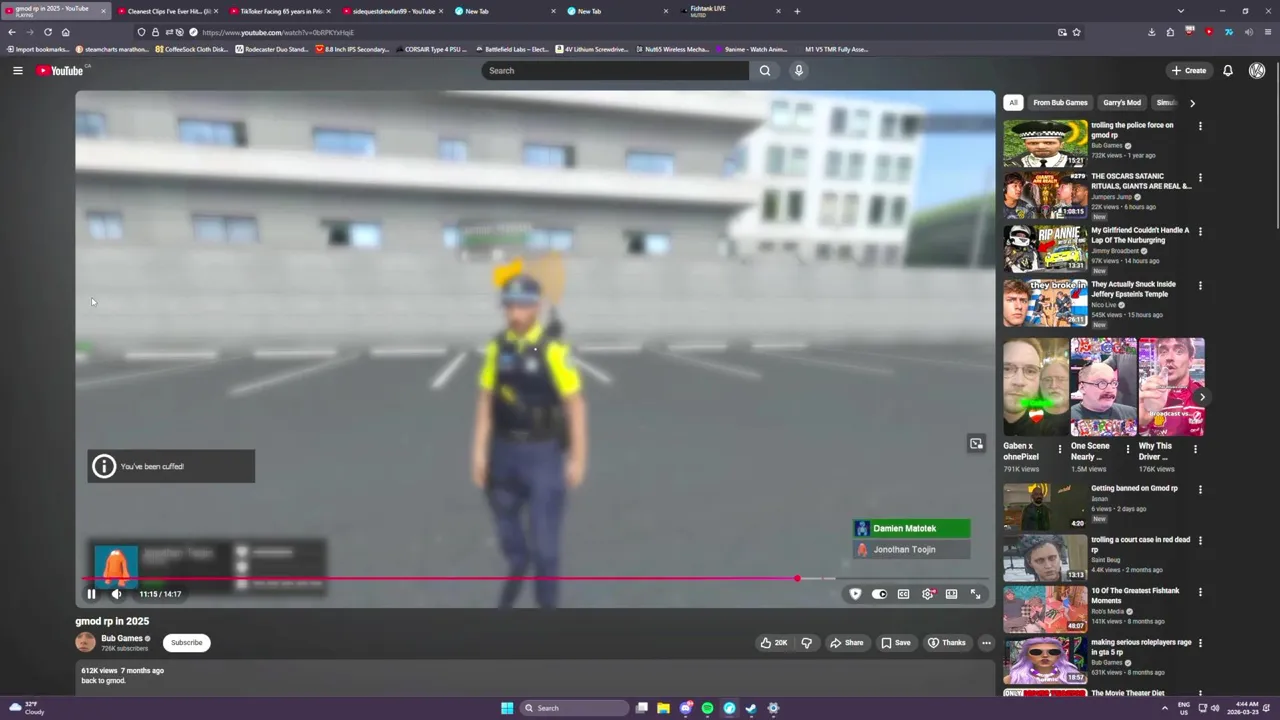Open options for trolling the police force video
The height and width of the screenshot is (720, 1280).
1200,126
